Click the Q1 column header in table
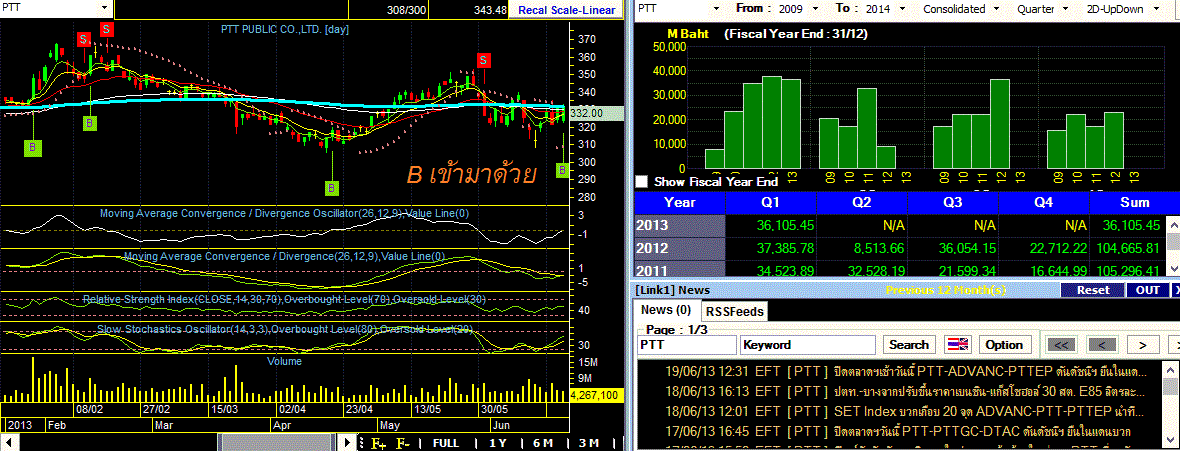Image resolution: width=1180 pixels, height=451 pixels. click(770, 203)
